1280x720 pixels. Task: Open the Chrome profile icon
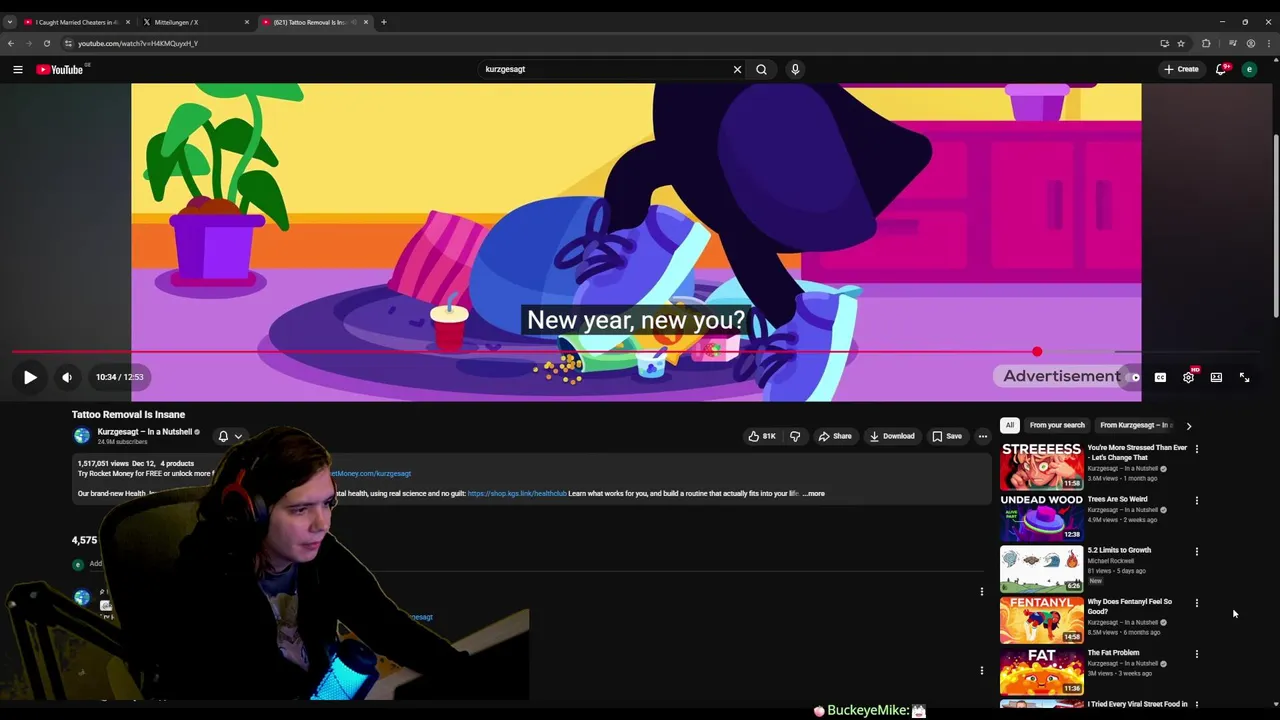(x=1250, y=43)
